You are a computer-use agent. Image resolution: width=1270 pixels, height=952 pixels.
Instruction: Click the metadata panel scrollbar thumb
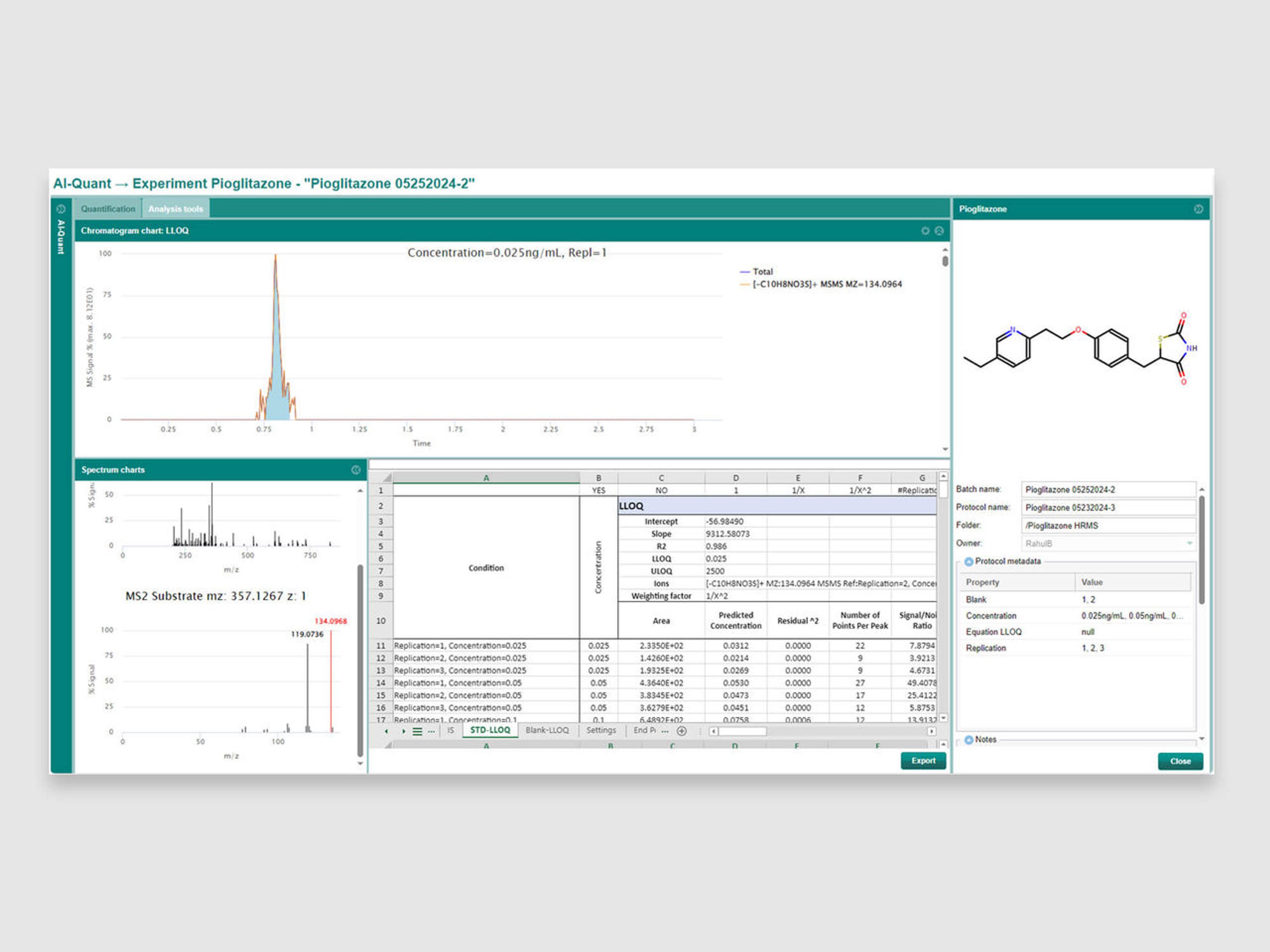pyautogui.click(x=1201, y=550)
